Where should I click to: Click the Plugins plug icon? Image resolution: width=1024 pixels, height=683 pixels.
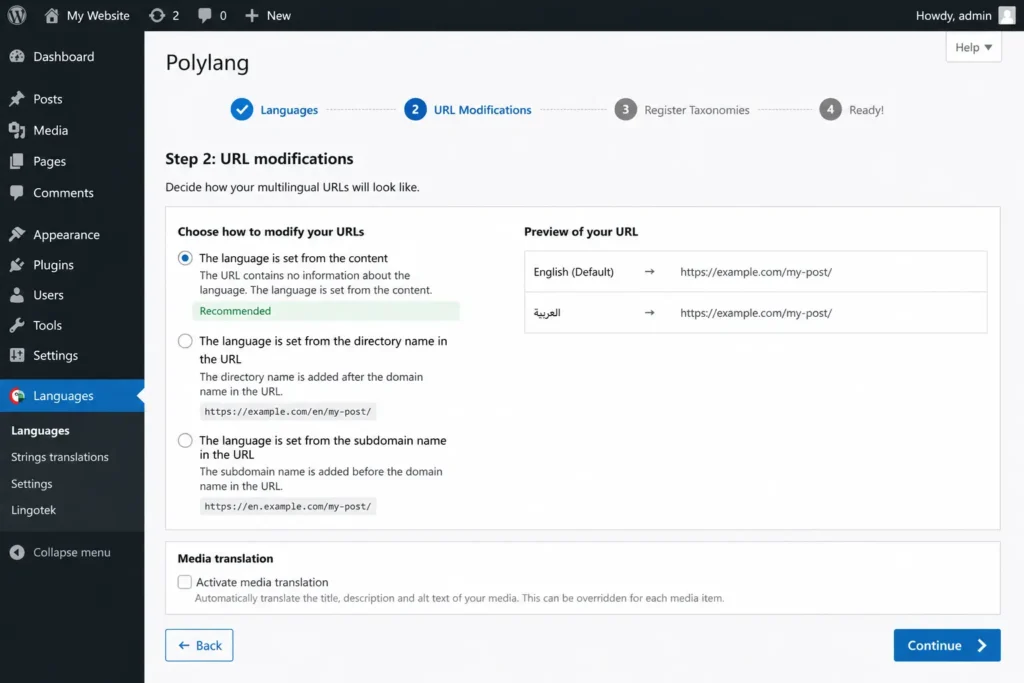pyautogui.click(x=17, y=264)
